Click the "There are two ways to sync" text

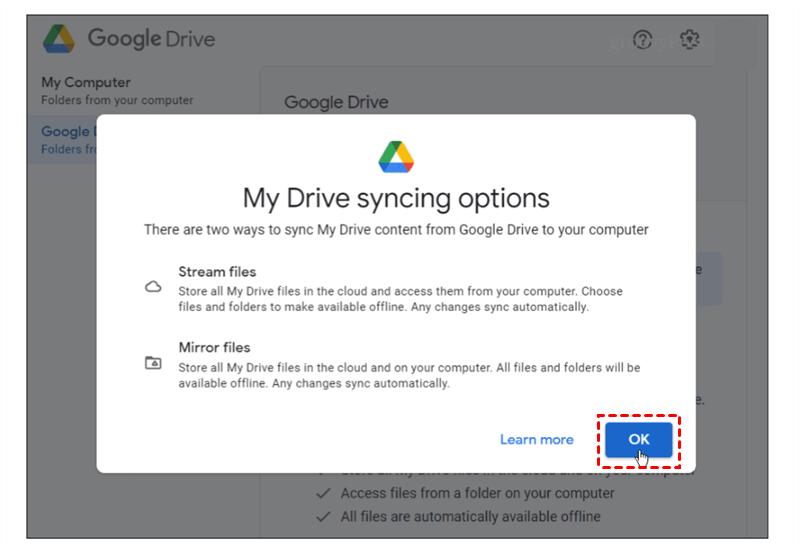click(x=396, y=230)
